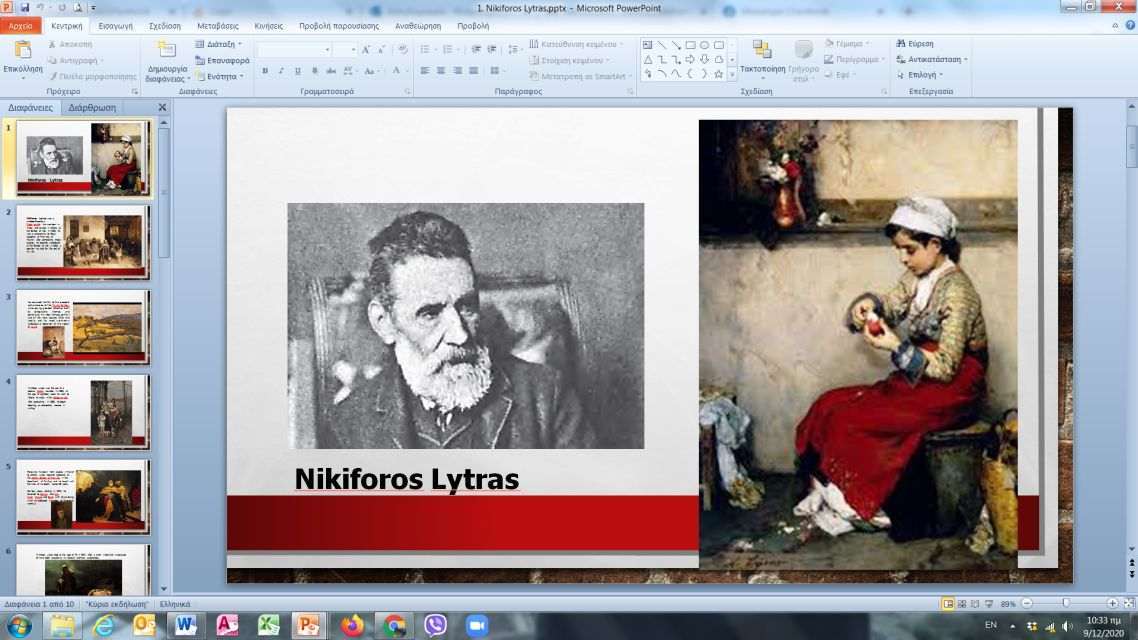Open Firefox from the taskbar
1138x640 pixels.
[x=352, y=625]
